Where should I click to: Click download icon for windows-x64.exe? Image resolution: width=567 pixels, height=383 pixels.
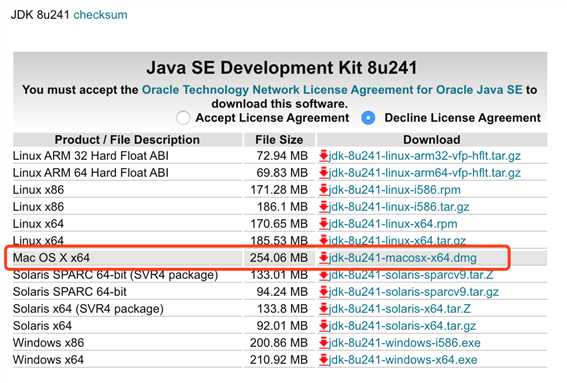tap(324, 360)
